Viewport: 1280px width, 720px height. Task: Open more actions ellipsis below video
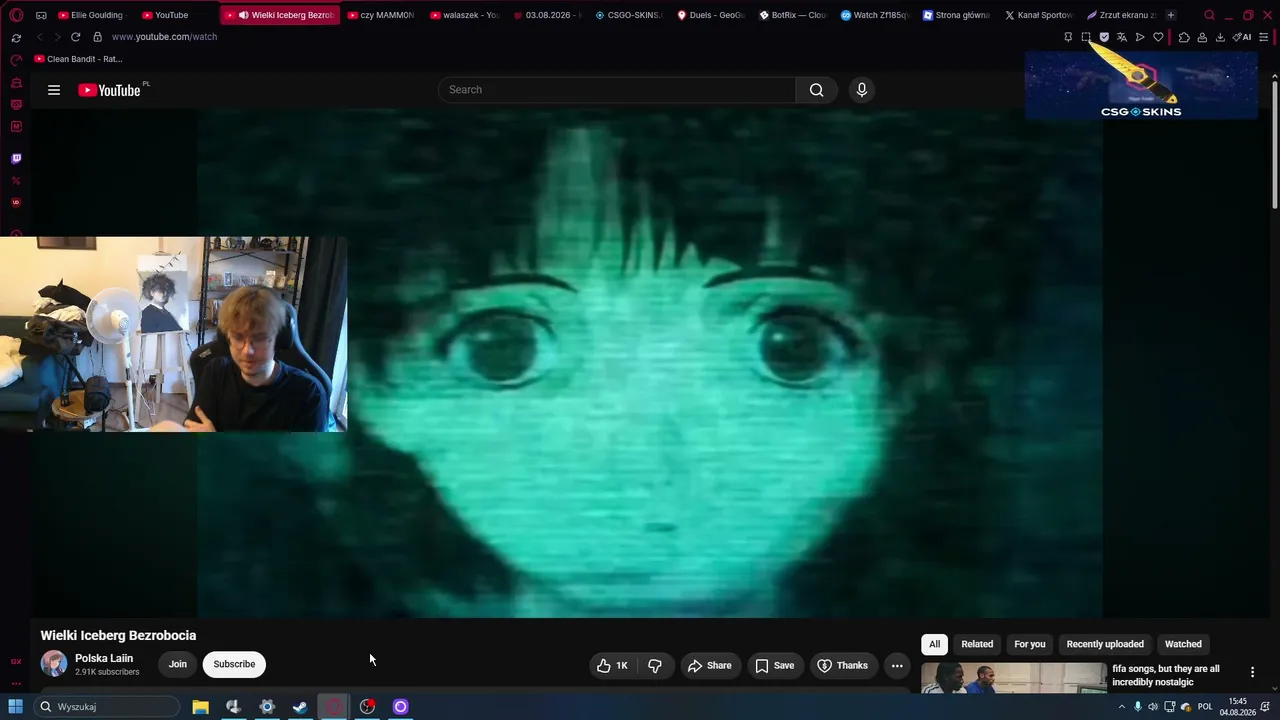click(897, 666)
